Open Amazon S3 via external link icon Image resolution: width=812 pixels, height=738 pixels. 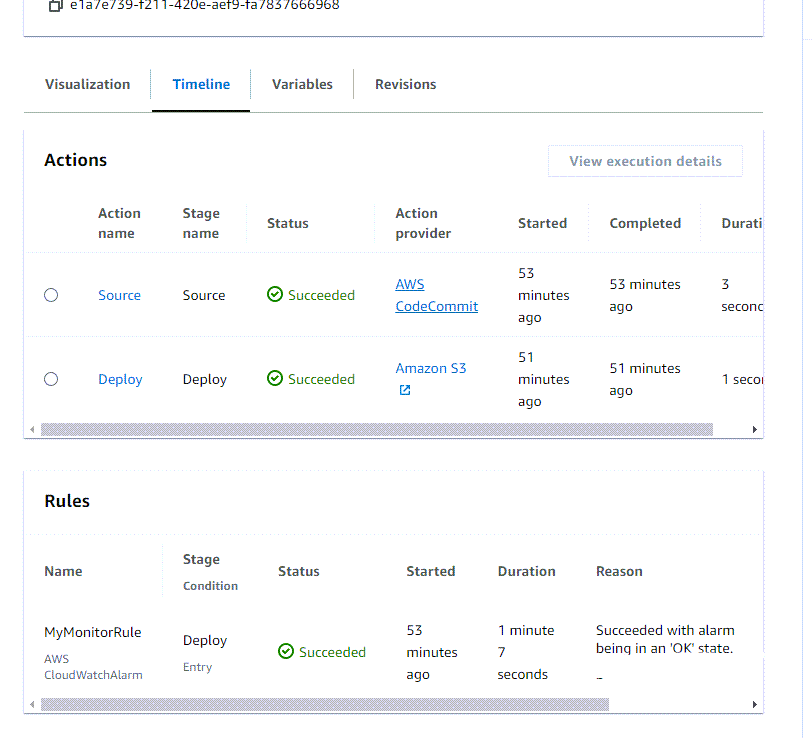click(404, 390)
